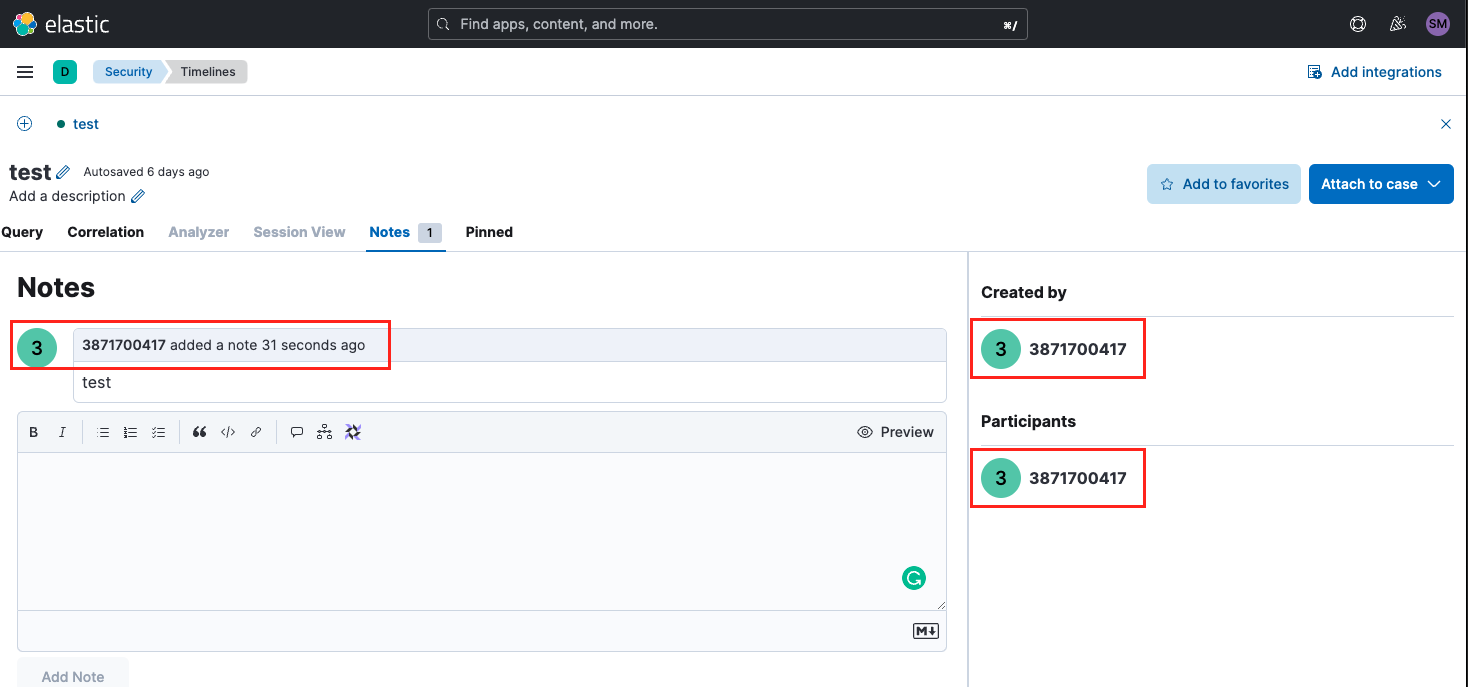Switch to the Pinned tab
The height and width of the screenshot is (687, 1468).
(x=489, y=232)
